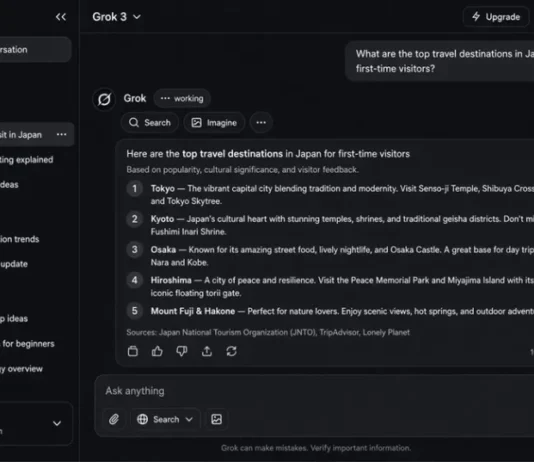The image size is (534, 462).
Task: Expand the account panel chevron in sidebar
Action: [x=57, y=424]
